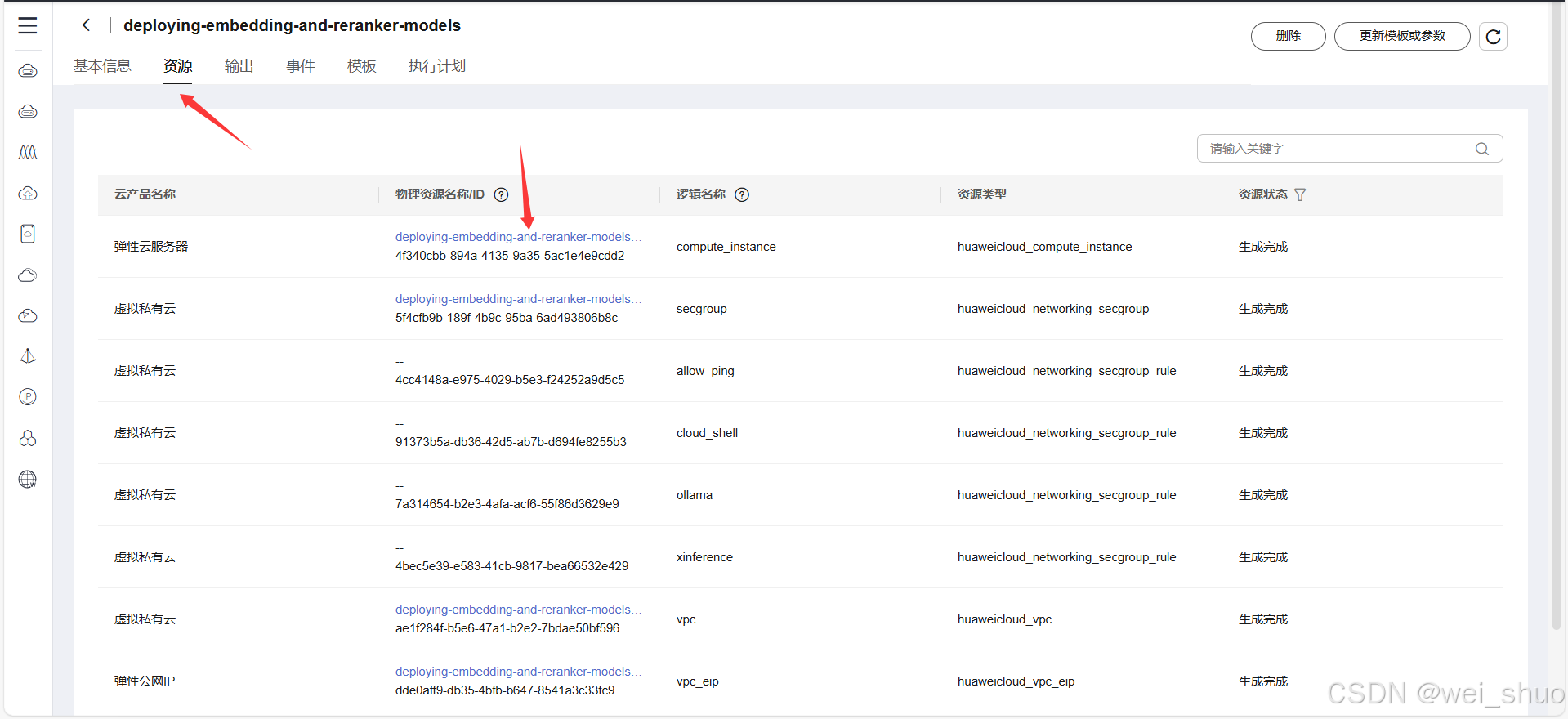Image resolution: width=1568 pixels, height=719 pixels.
Task: Open help tooltip for 逻辑名称 column
Action: point(742,194)
